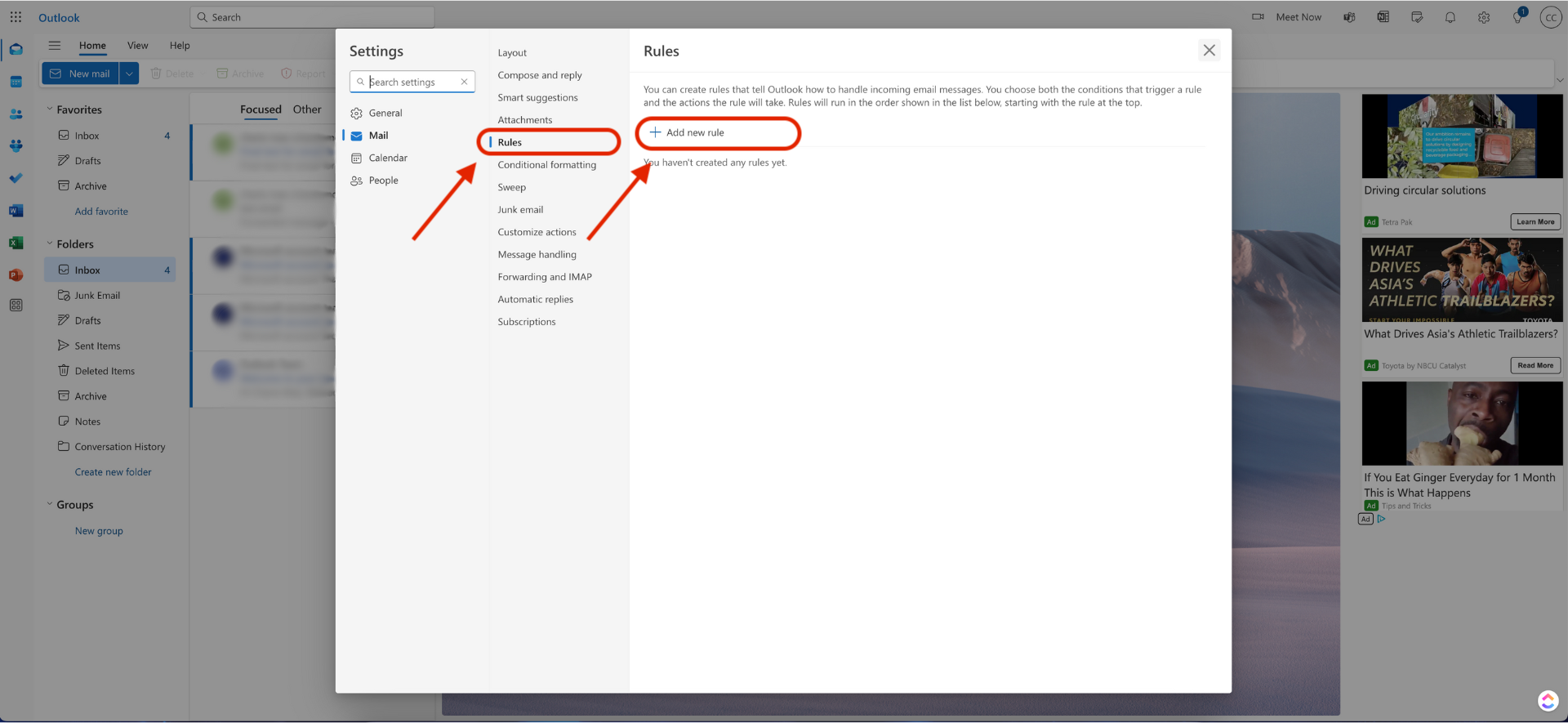Open Calendar settings category
Screen dimensions: 1568x723
point(388,158)
